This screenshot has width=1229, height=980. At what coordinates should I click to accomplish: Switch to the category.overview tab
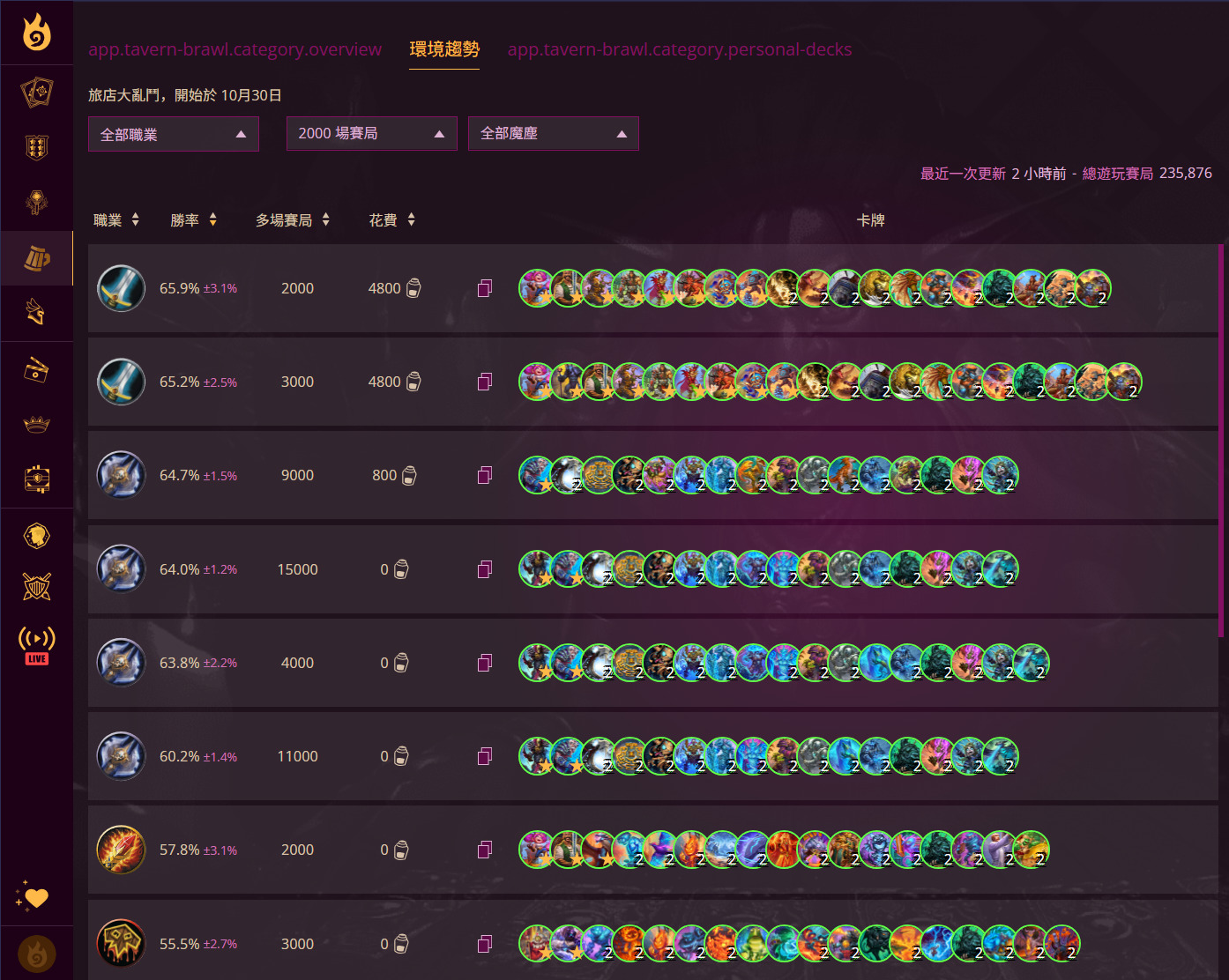[x=235, y=49]
